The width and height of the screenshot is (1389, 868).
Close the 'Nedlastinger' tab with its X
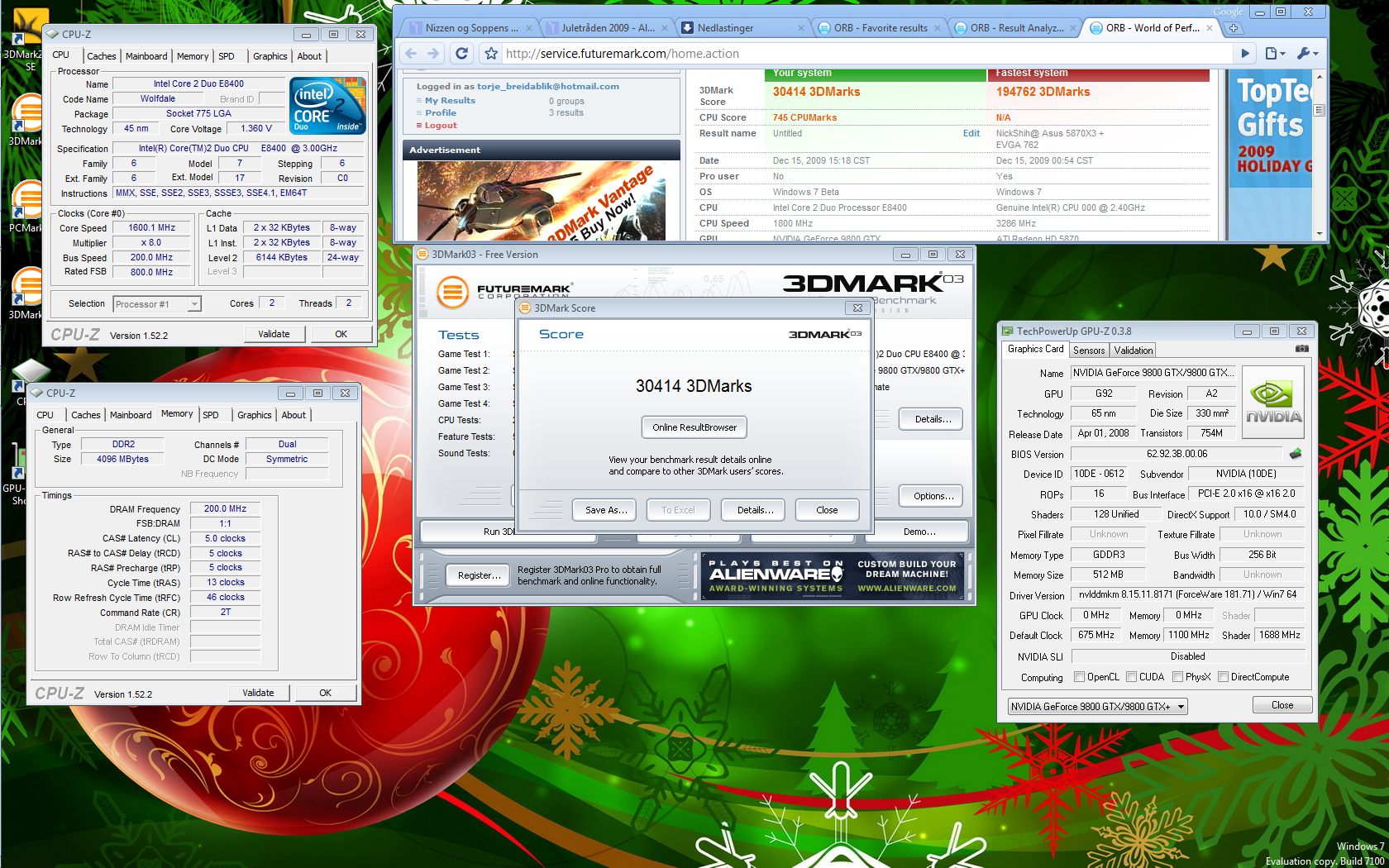[x=801, y=28]
